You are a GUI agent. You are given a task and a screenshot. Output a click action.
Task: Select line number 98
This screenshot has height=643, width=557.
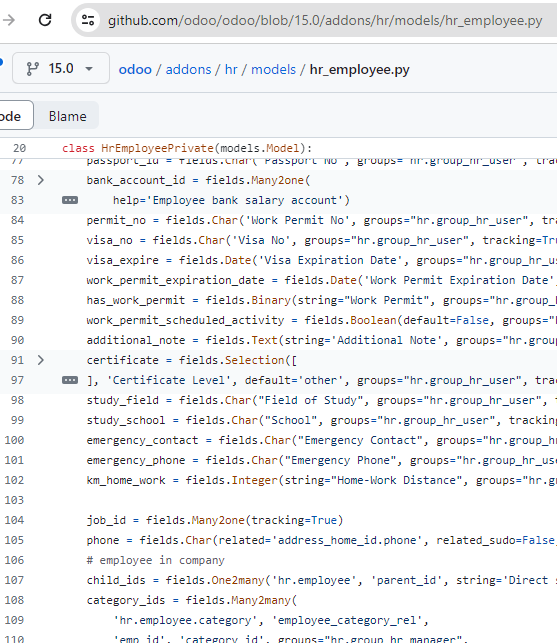(x=18, y=400)
